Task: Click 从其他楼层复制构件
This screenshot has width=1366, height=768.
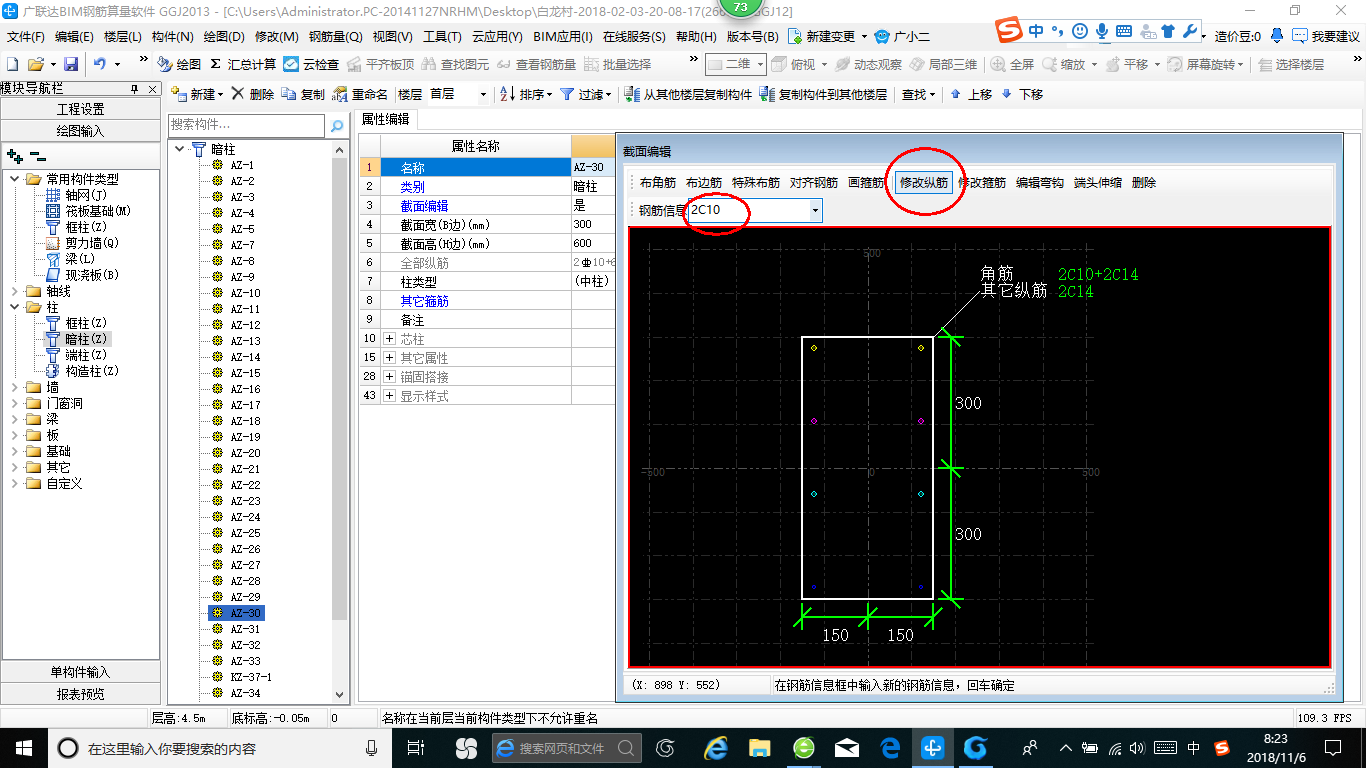Action: point(688,95)
